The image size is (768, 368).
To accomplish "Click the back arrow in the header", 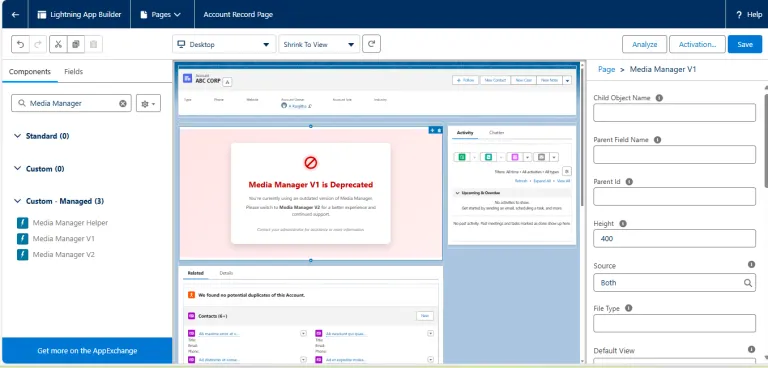I will click(x=15, y=15).
